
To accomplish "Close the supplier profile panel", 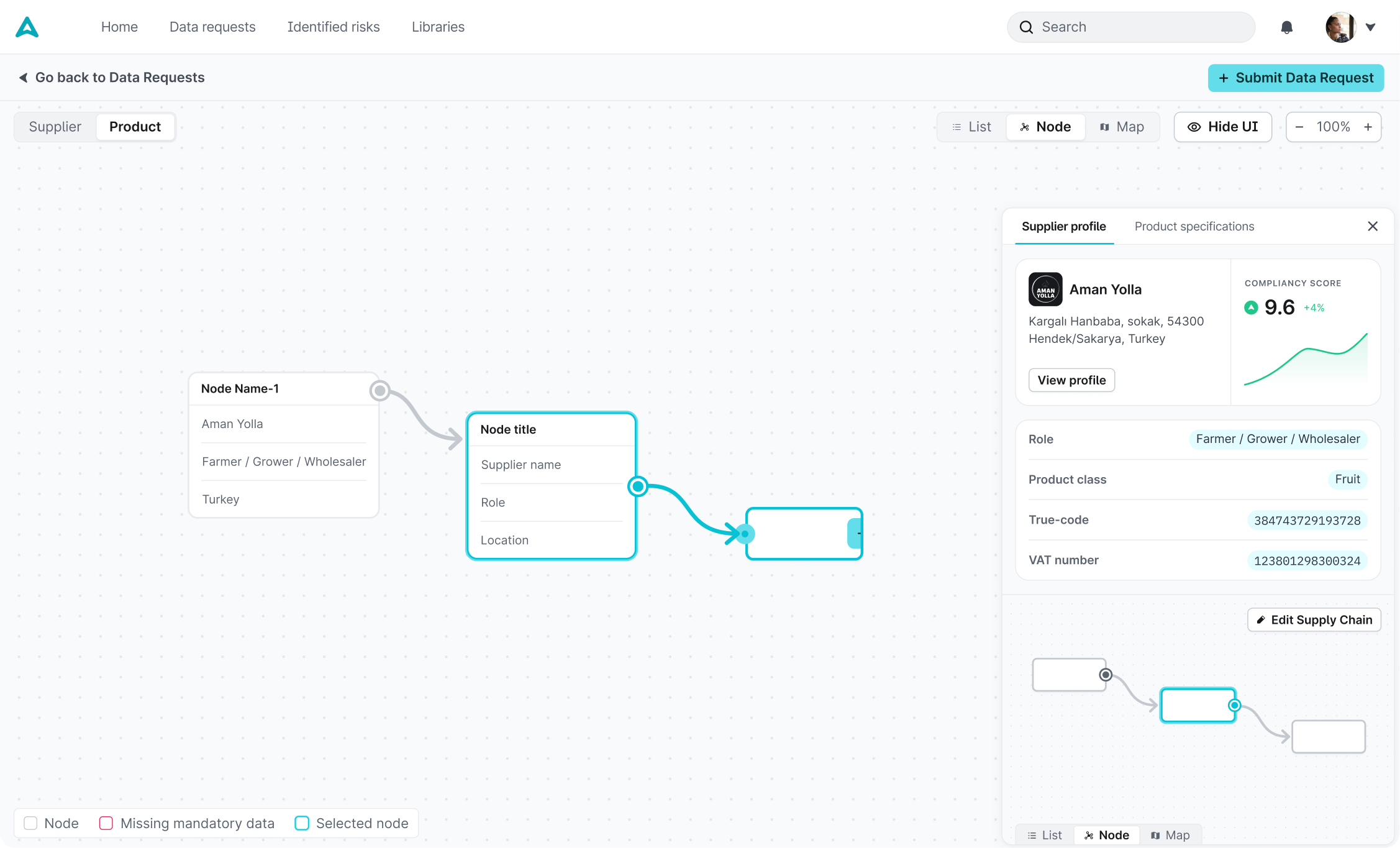I will coord(1373,226).
